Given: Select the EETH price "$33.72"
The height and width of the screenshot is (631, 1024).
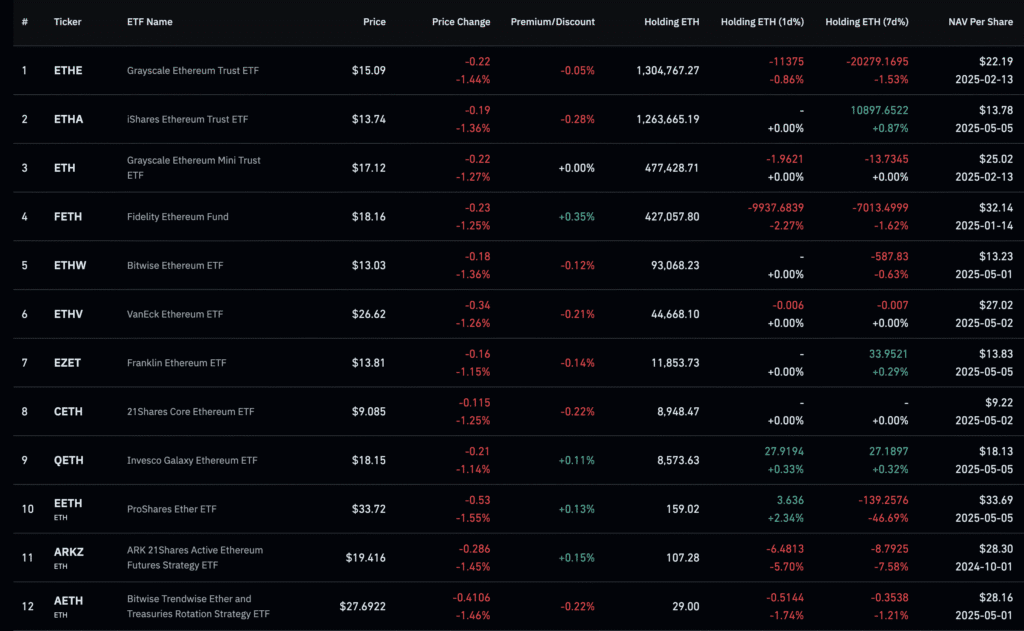Looking at the screenshot, I should pyautogui.click(x=368, y=509).
